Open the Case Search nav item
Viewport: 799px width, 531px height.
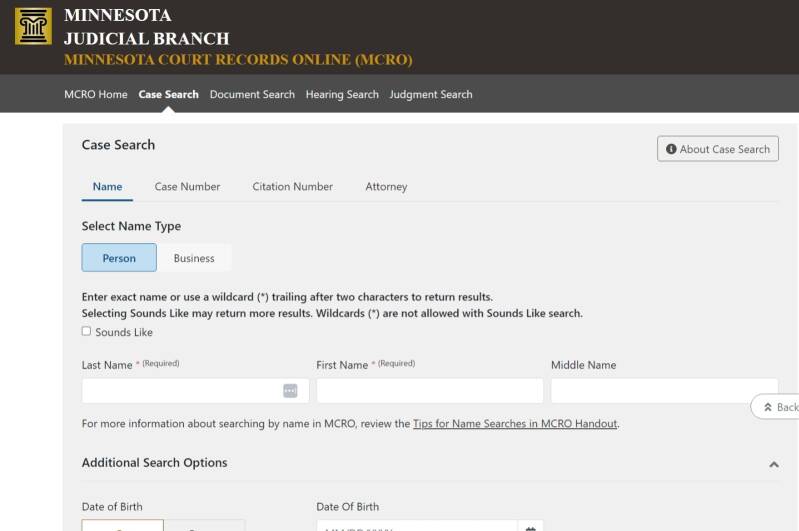coord(169,94)
